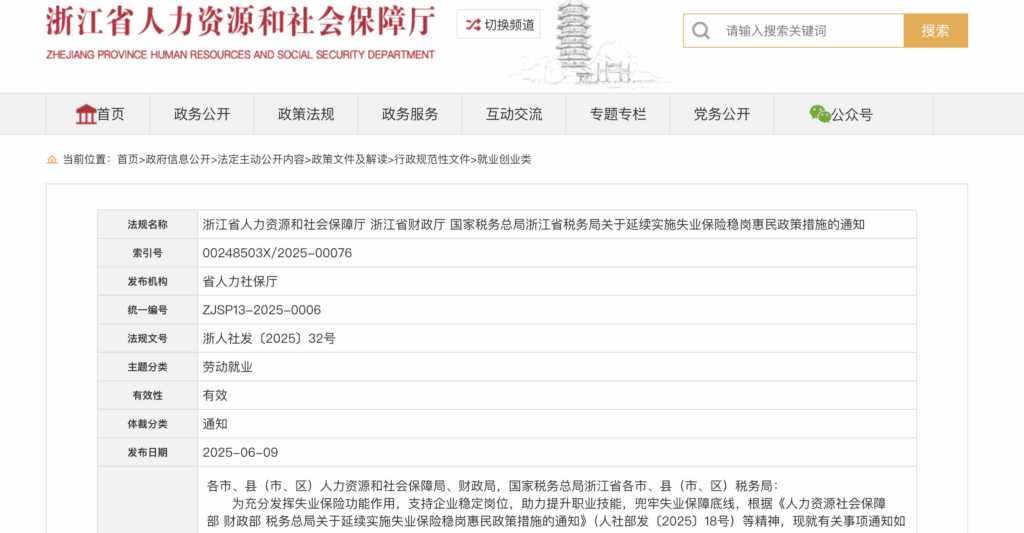
Task: Click the index number 00248503X/2025-00076
Action: click(x=277, y=253)
